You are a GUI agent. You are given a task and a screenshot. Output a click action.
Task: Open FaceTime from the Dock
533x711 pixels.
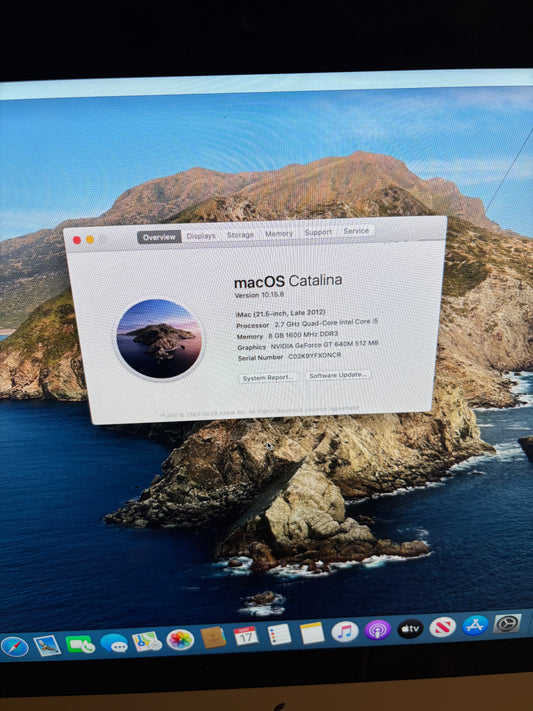(80, 644)
